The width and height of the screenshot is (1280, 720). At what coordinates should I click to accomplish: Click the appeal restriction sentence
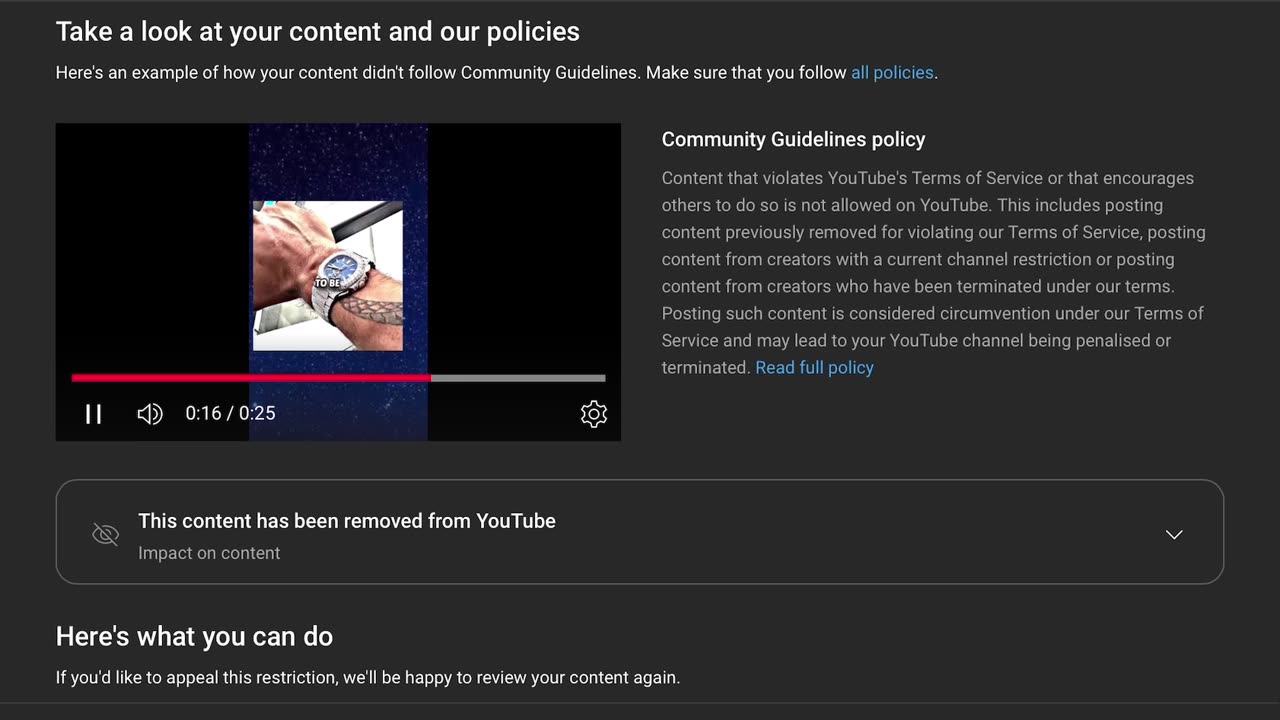click(368, 677)
